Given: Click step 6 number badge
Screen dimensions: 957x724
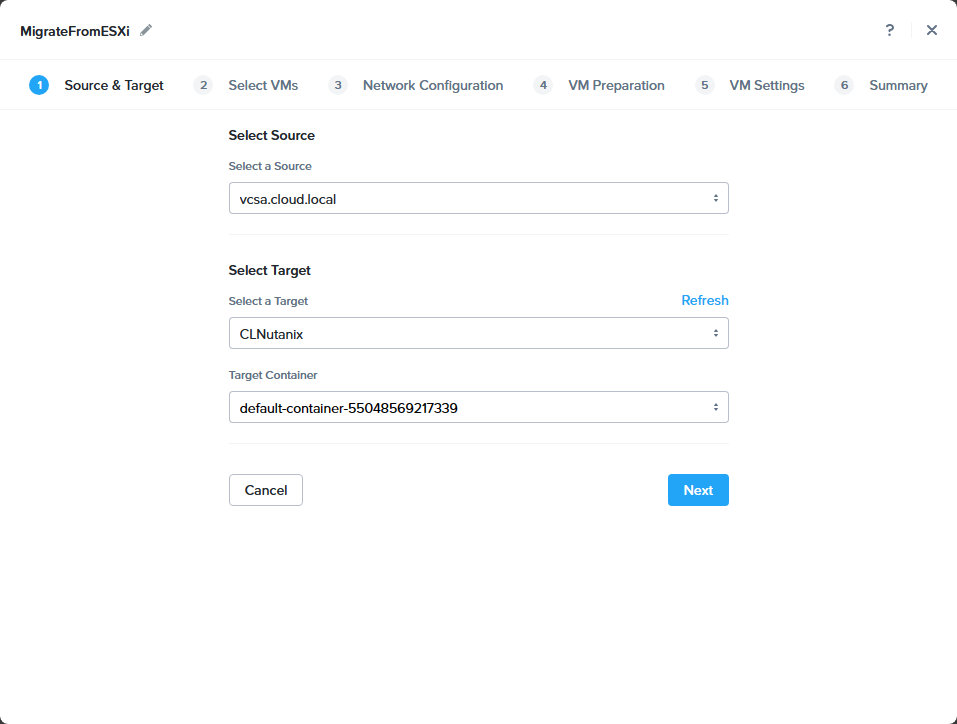Looking at the screenshot, I should (844, 85).
